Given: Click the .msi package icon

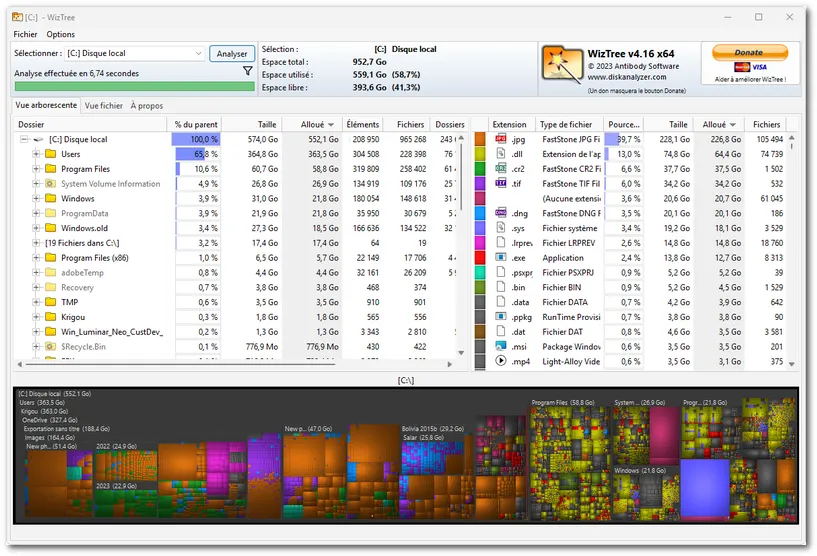Looking at the screenshot, I should pyautogui.click(x=501, y=346).
